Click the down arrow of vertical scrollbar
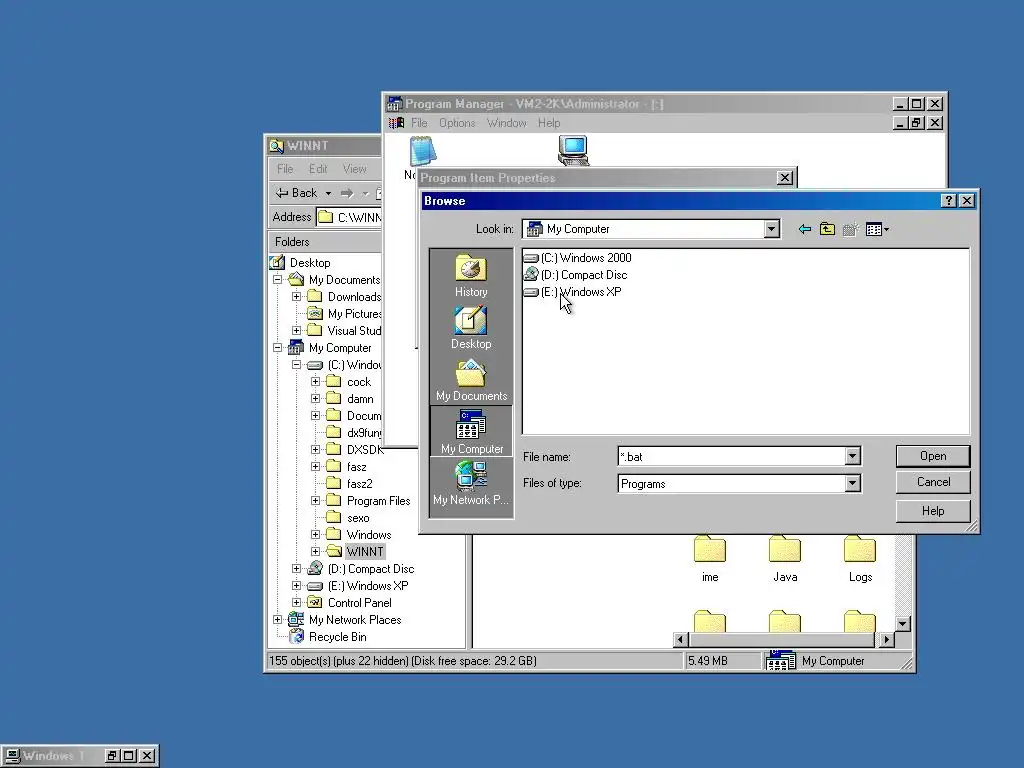 click(903, 624)
